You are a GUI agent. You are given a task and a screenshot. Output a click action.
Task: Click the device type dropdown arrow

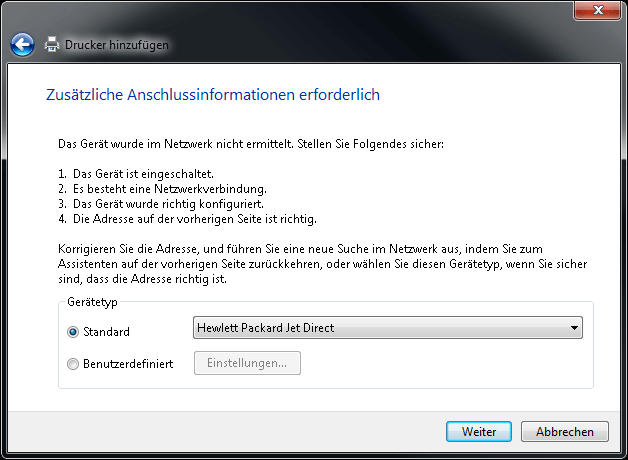coord(573,328)
